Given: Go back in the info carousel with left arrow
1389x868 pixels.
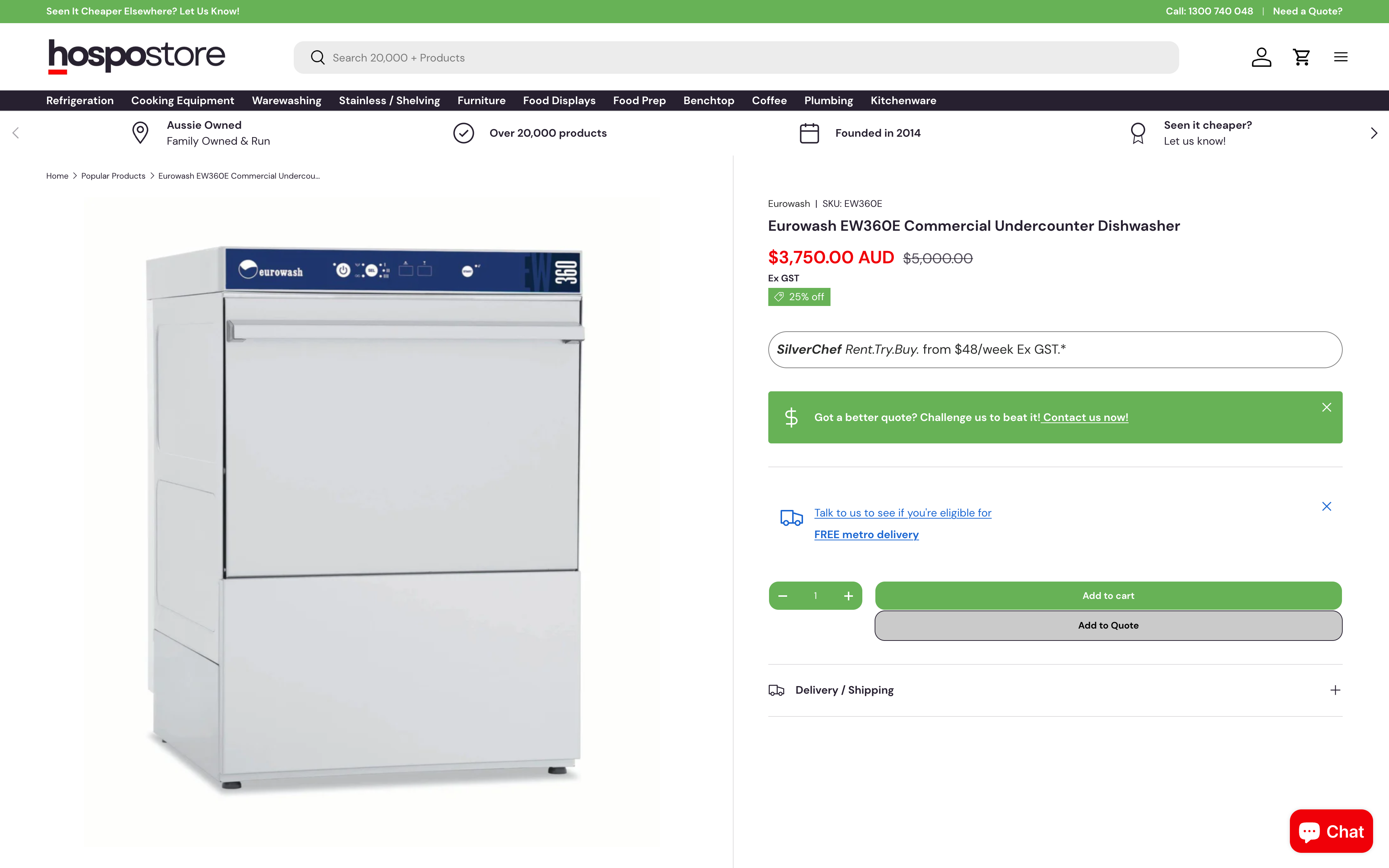Looking at the screenshot, I should [15, 133].
